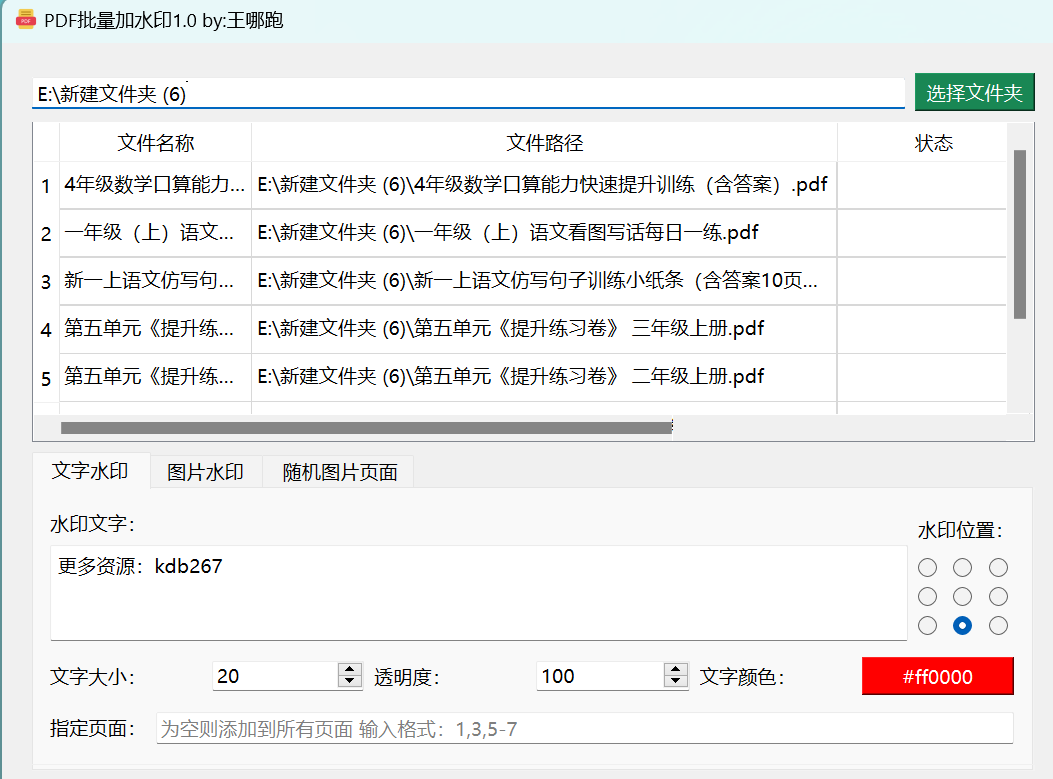Screen dimensions: 1053x779
Task: Click path of 第五单元 二年级上册.pdf
Action: [545, 377]
